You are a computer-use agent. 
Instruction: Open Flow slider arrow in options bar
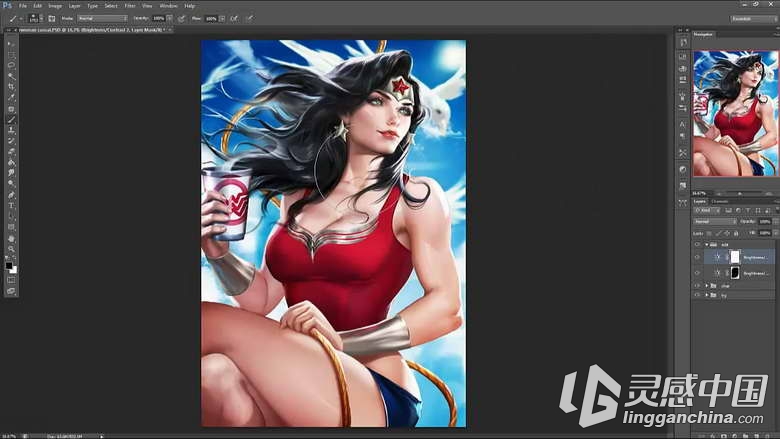(222, 18)
